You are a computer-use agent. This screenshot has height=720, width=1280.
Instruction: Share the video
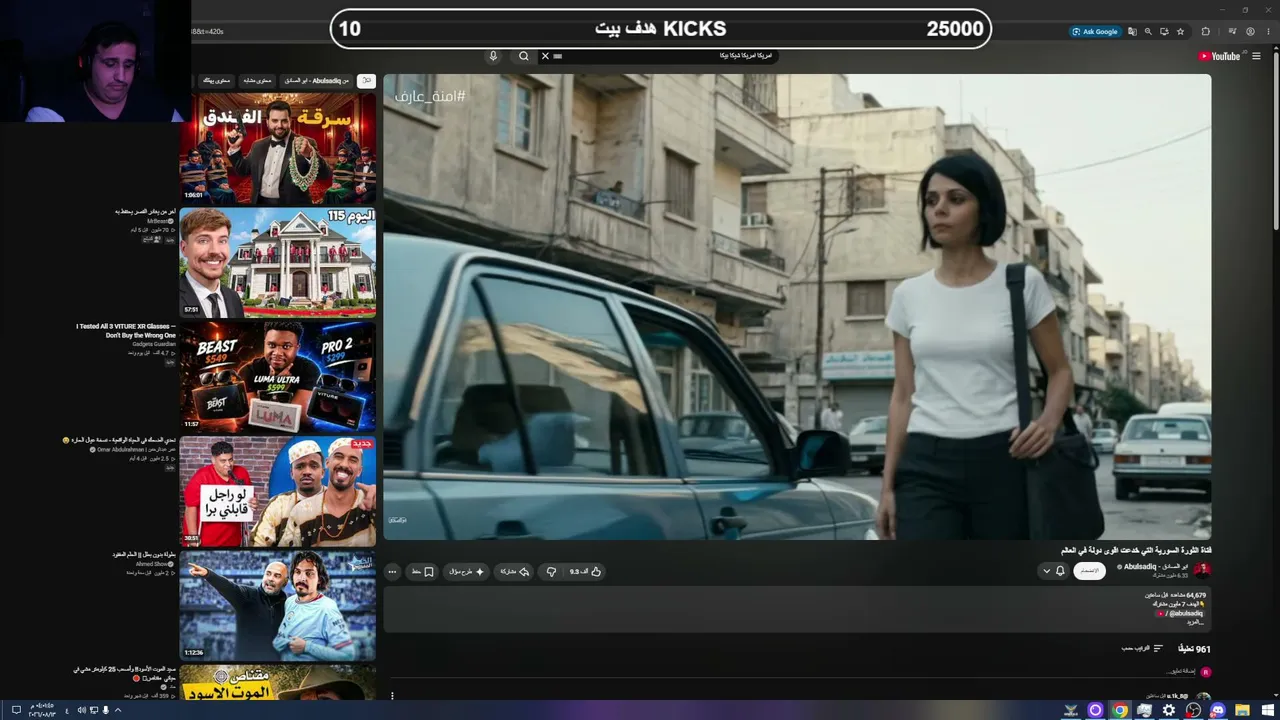(x=511, y=572)
